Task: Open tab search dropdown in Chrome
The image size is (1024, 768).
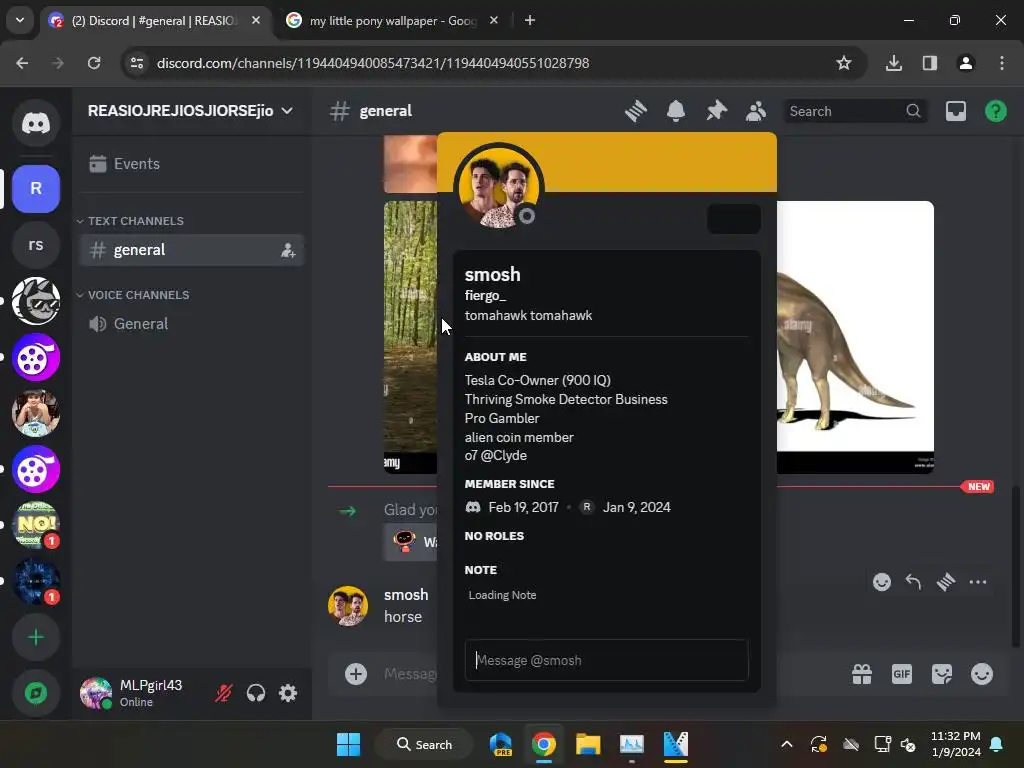Action: coord(20,20)
